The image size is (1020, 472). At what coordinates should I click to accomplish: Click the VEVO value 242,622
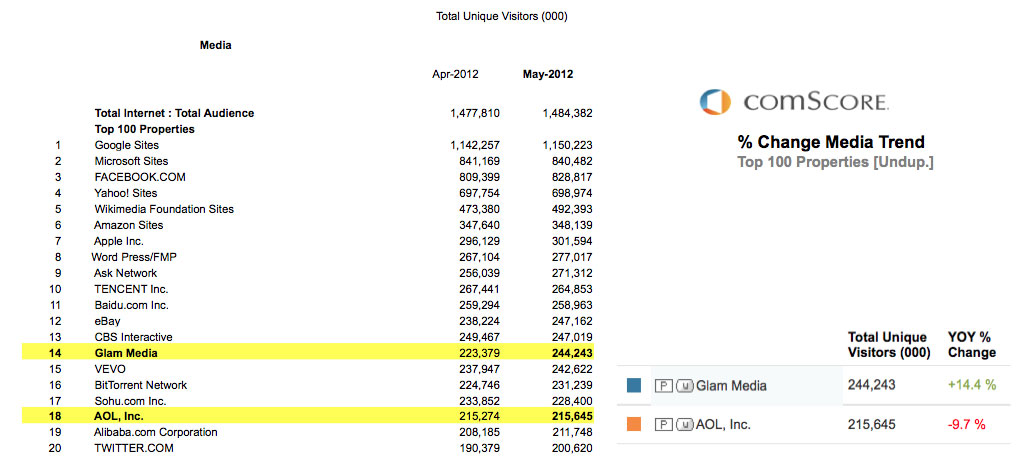click(573, 369)
